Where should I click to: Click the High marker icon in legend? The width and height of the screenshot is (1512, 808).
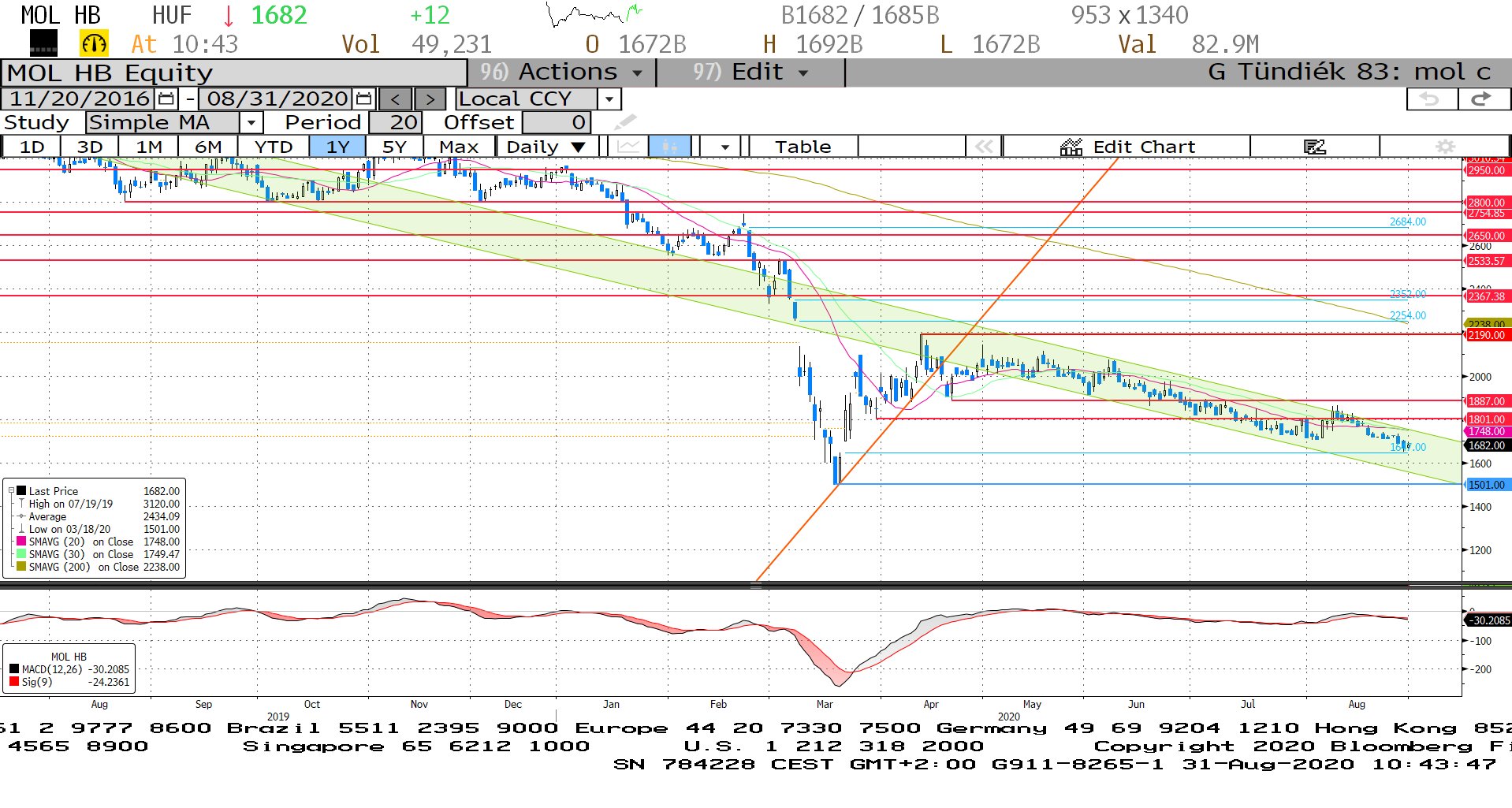click(22, 504)
